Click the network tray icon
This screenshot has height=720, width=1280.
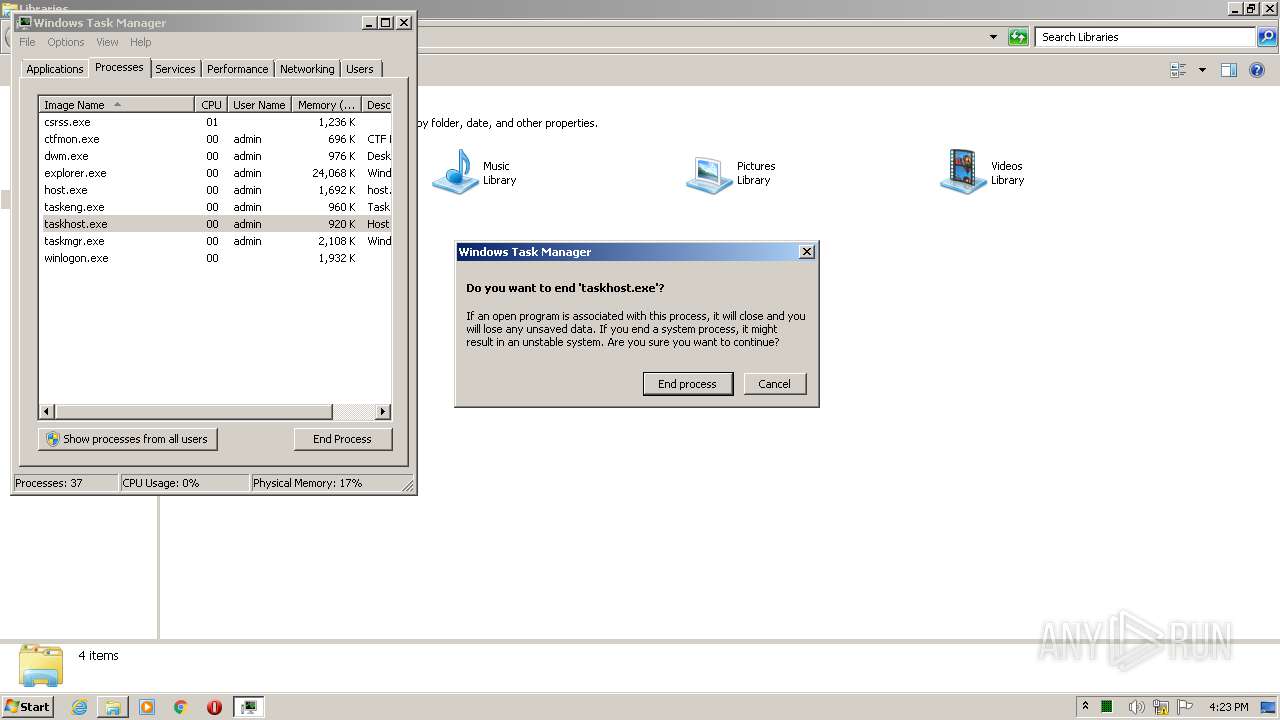1161,707
